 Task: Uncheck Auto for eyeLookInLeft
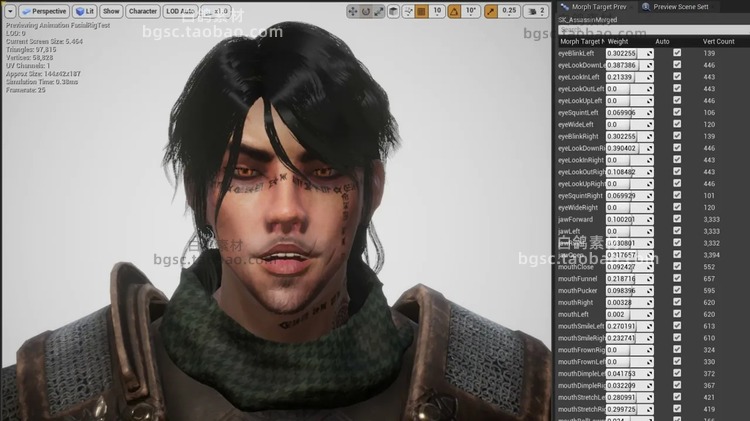(677, 77)
